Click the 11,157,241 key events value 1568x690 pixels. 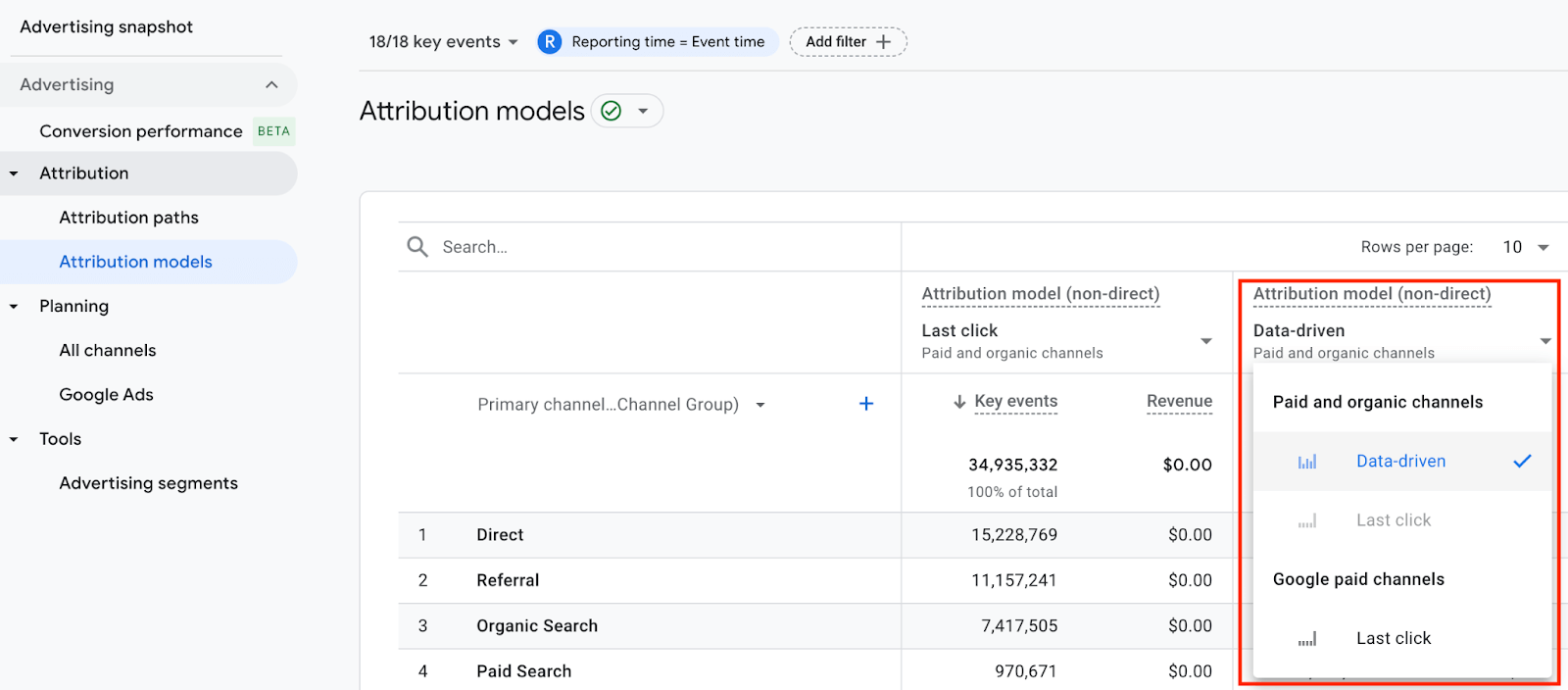coord(1014,580)
